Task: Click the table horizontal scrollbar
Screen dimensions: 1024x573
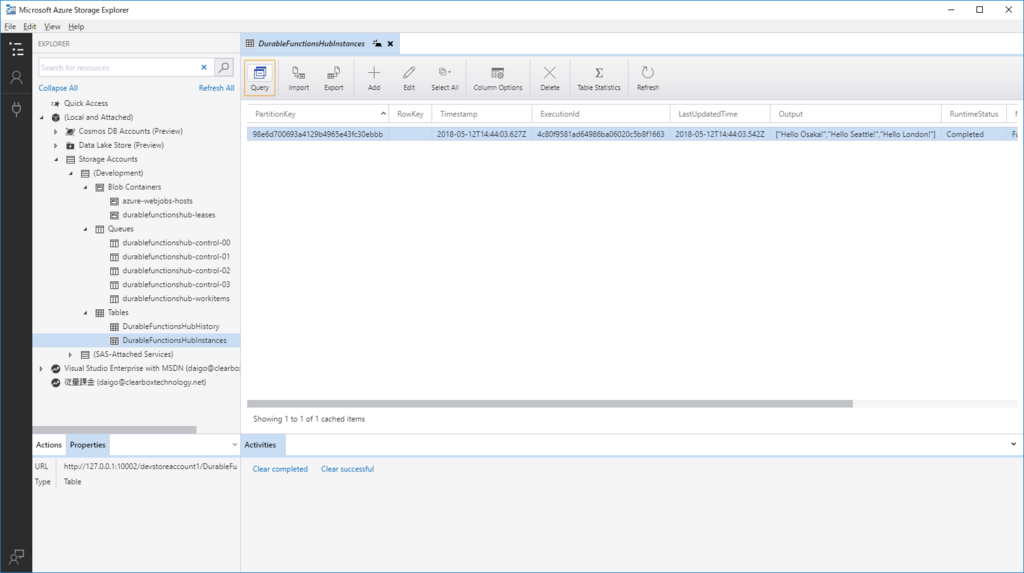Action: [x=550, y=404]
